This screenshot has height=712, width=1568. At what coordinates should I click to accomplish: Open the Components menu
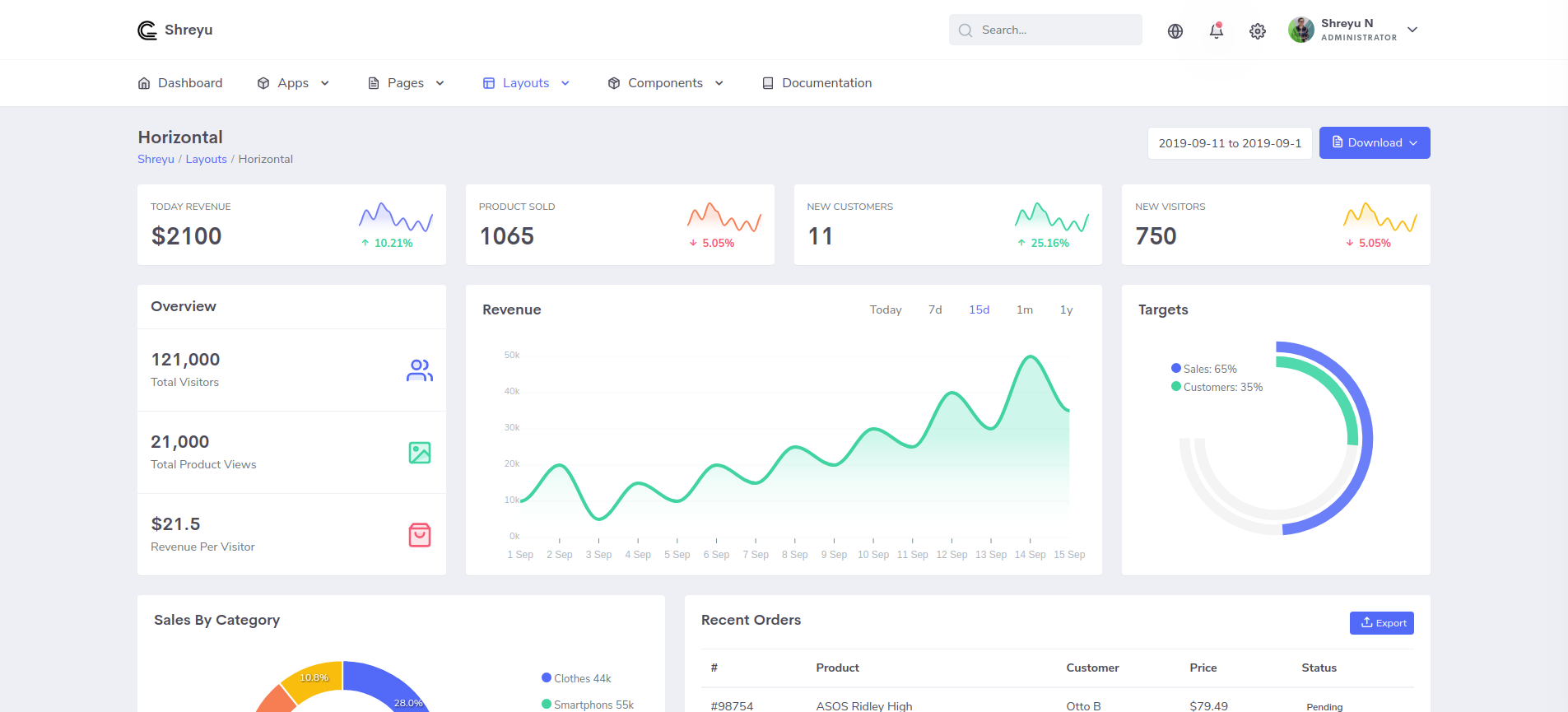(x=666, y=83)
